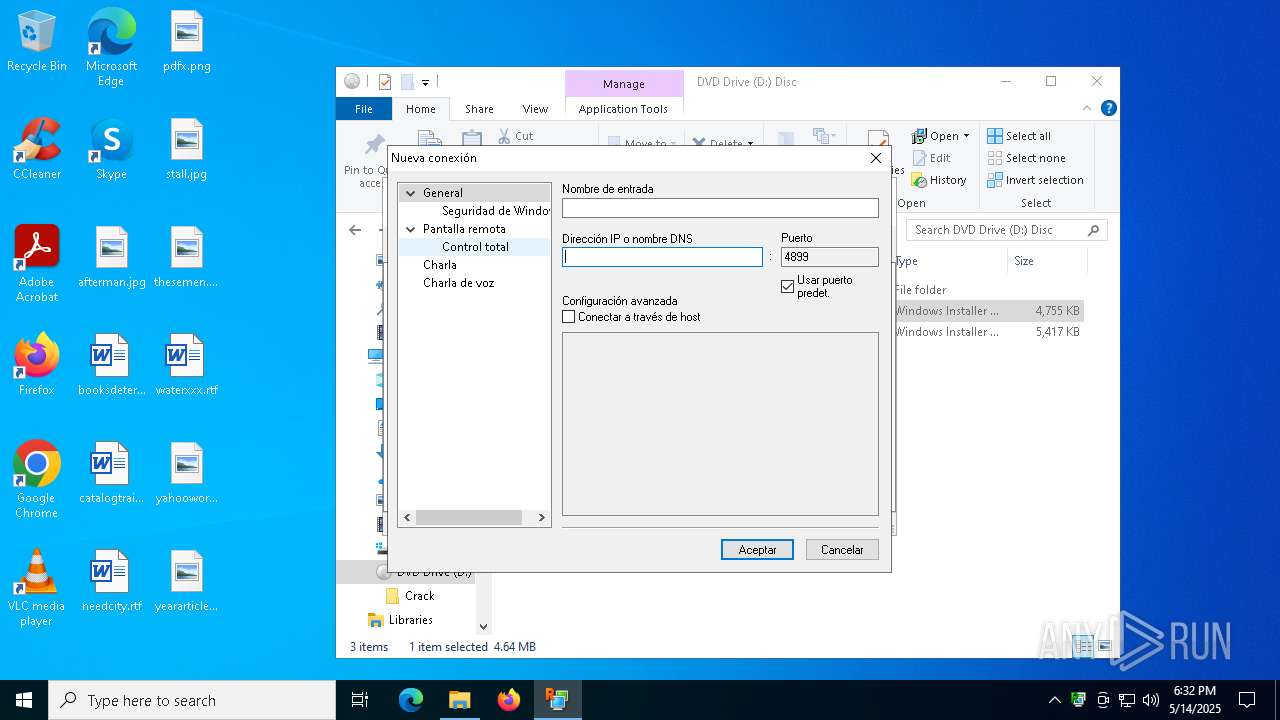Select pdfx.png desktop file
This screenshot has height=720, width=1280.
tap(187, 42)
